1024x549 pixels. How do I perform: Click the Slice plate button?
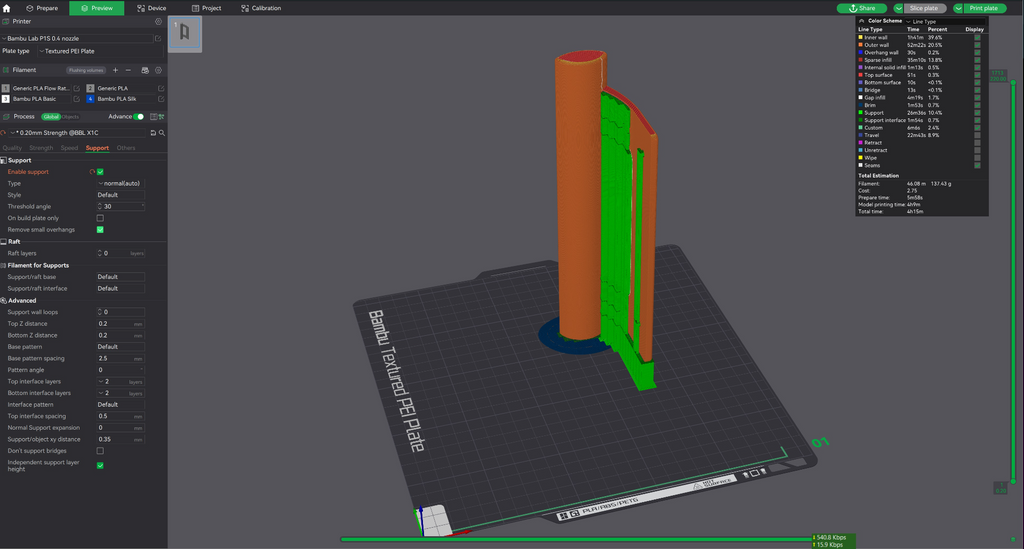click(925, 8)
